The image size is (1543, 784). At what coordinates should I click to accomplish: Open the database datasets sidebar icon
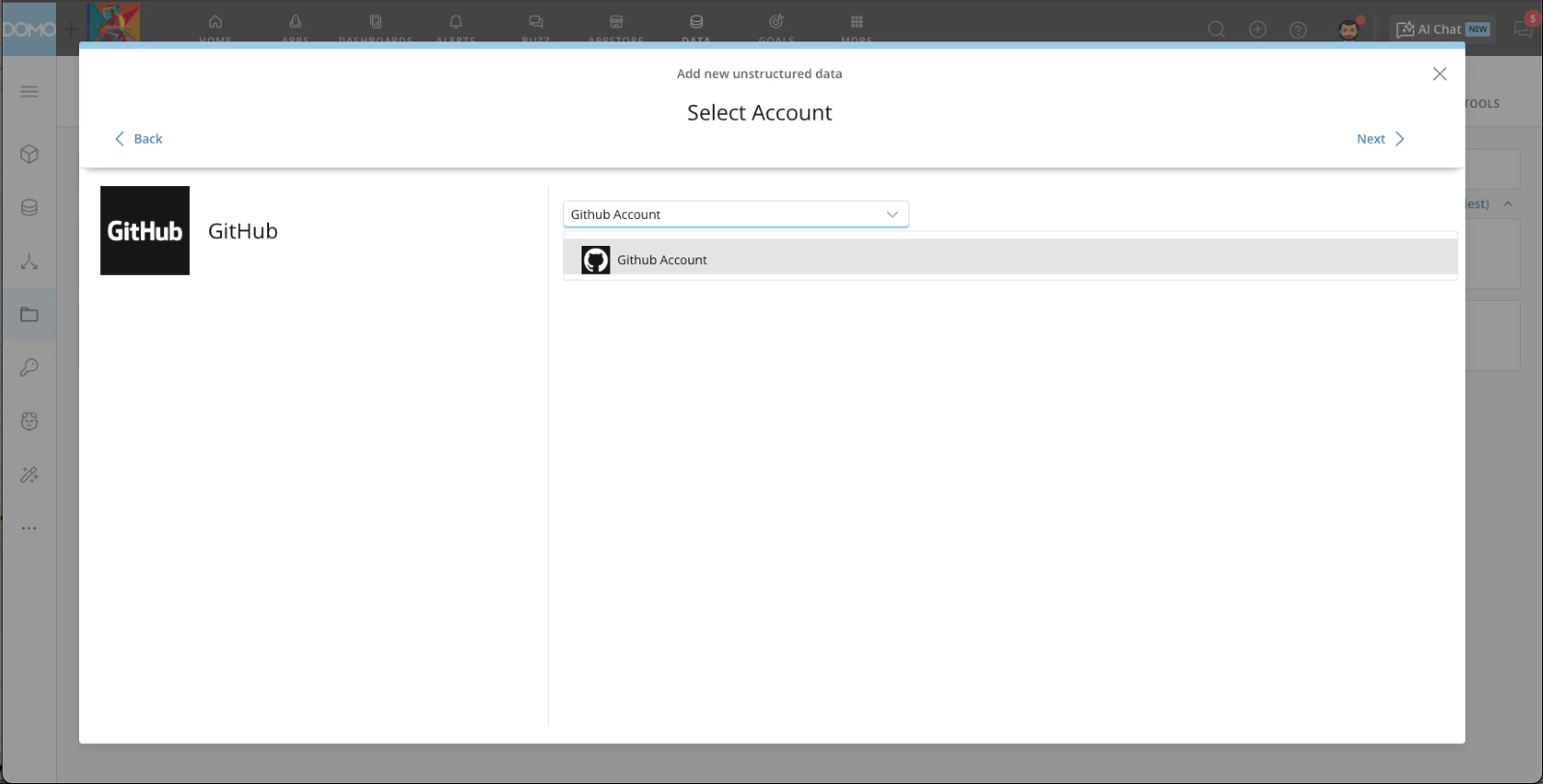click(x=29, y=207)
